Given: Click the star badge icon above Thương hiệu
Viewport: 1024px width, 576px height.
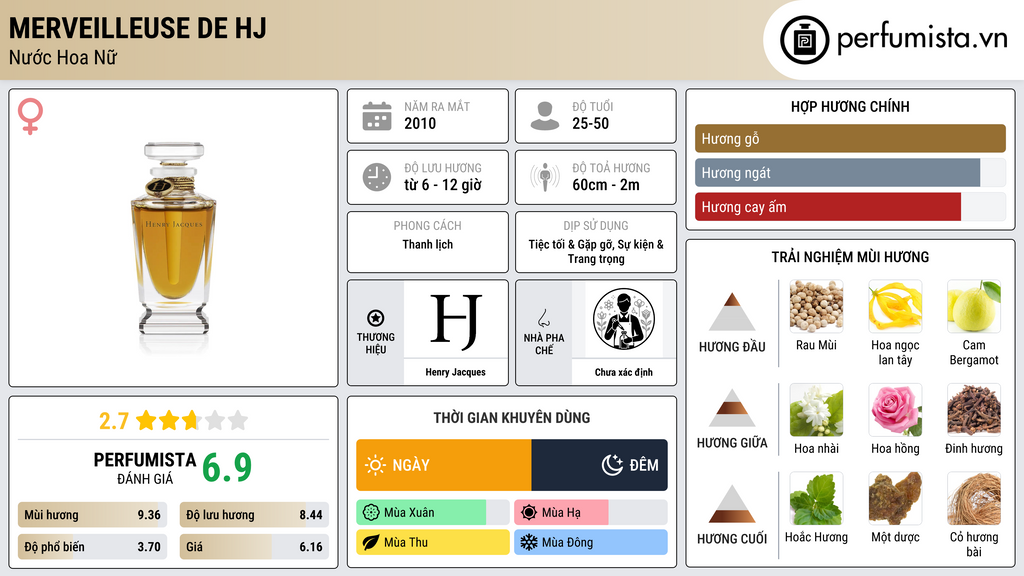Looking at the screenshot, I should point(376,318).
